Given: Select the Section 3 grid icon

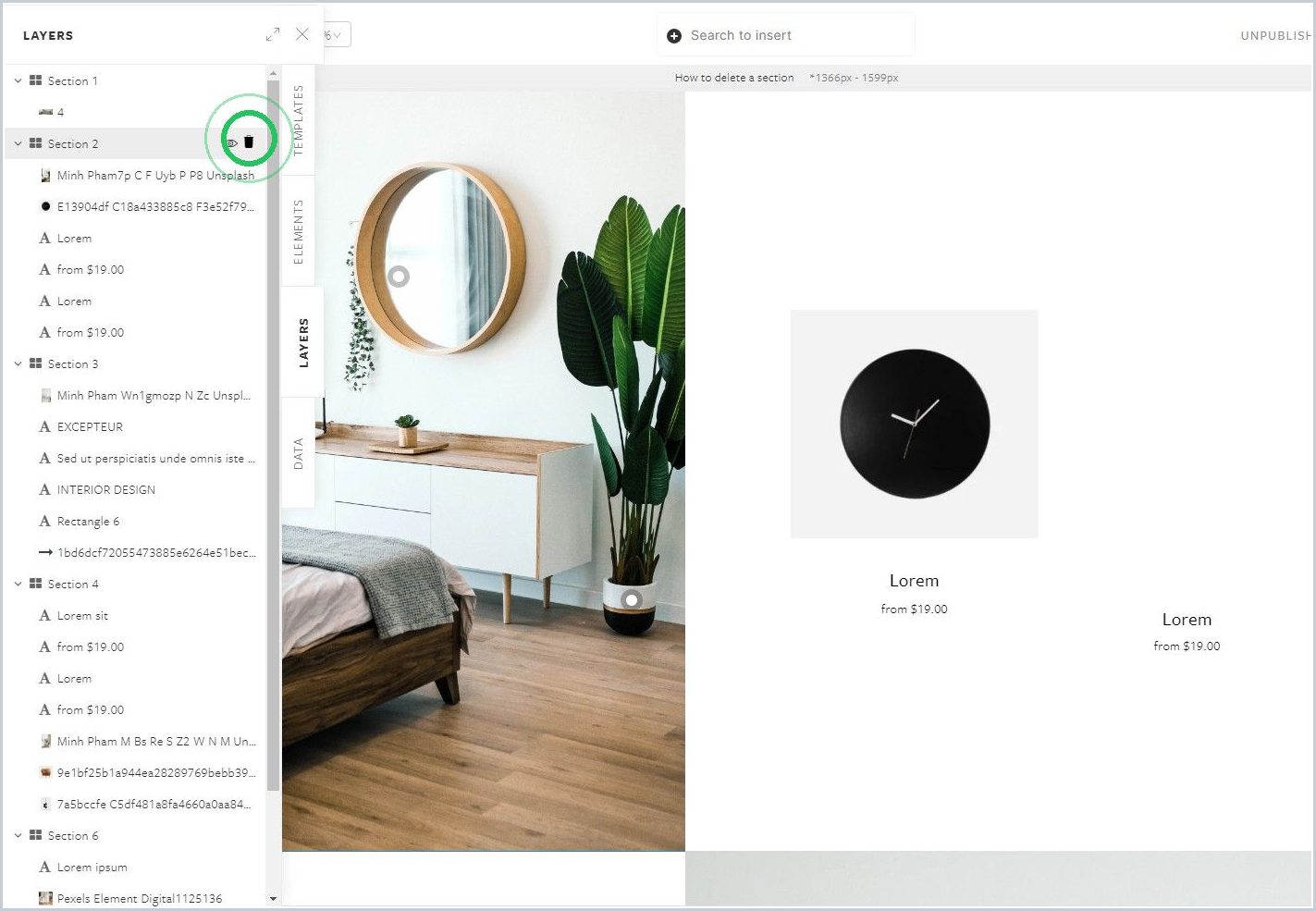Looking at the screenshot, I should pyautogui.click(x=36, y=363).
